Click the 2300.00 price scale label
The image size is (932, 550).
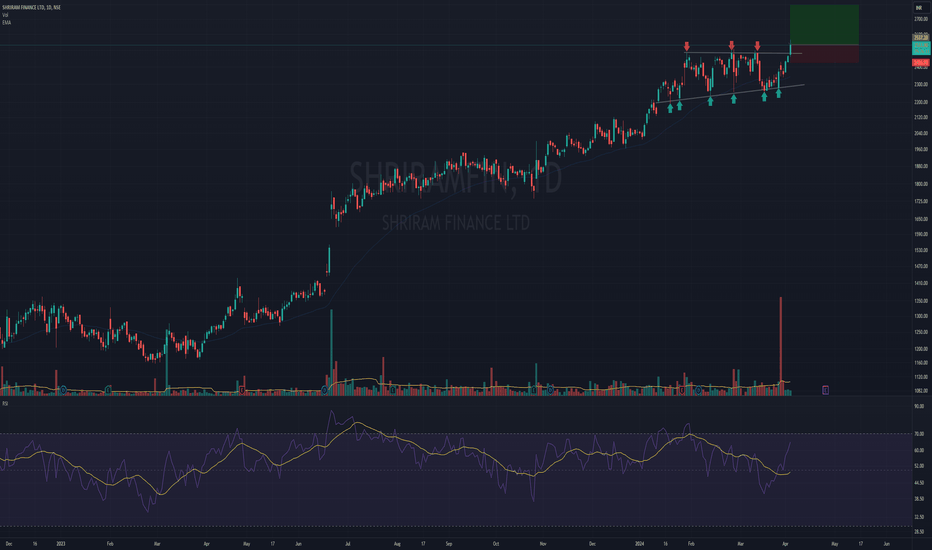tap(921, 84)
